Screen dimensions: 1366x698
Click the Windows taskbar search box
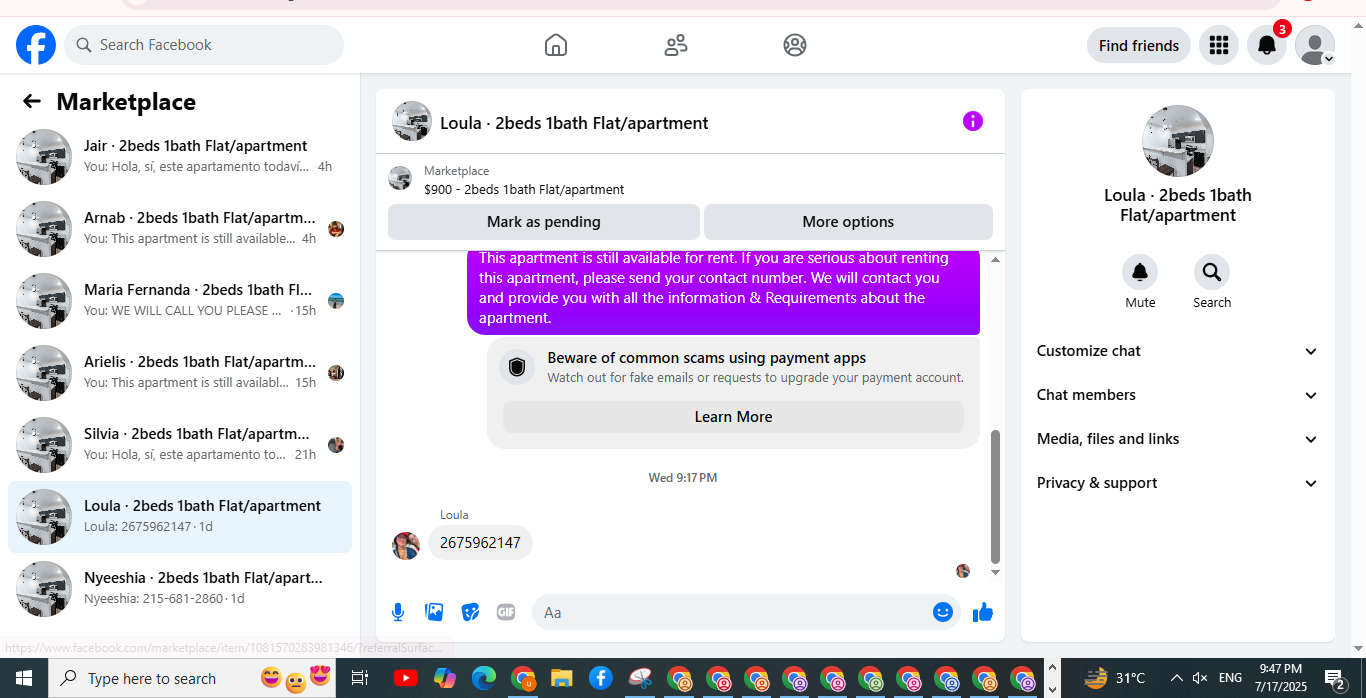click(x=194, y=678)
